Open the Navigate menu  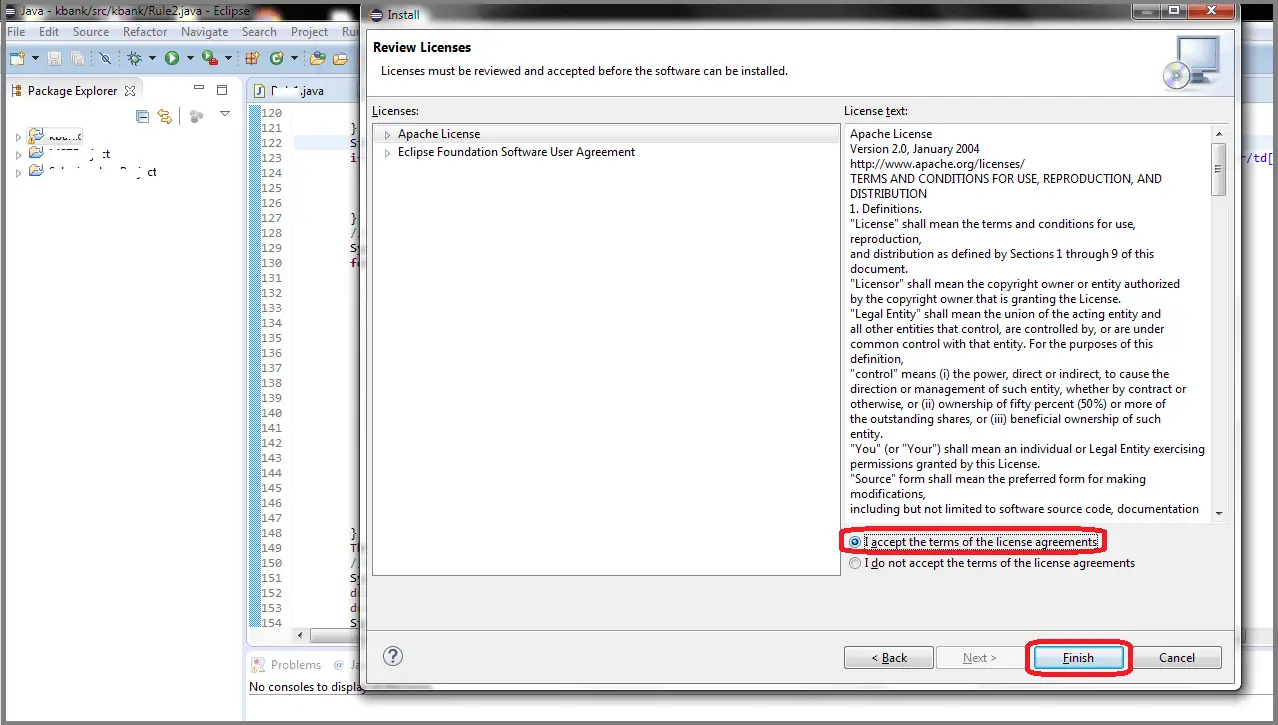pyautogui.click(x=205, y=32)
